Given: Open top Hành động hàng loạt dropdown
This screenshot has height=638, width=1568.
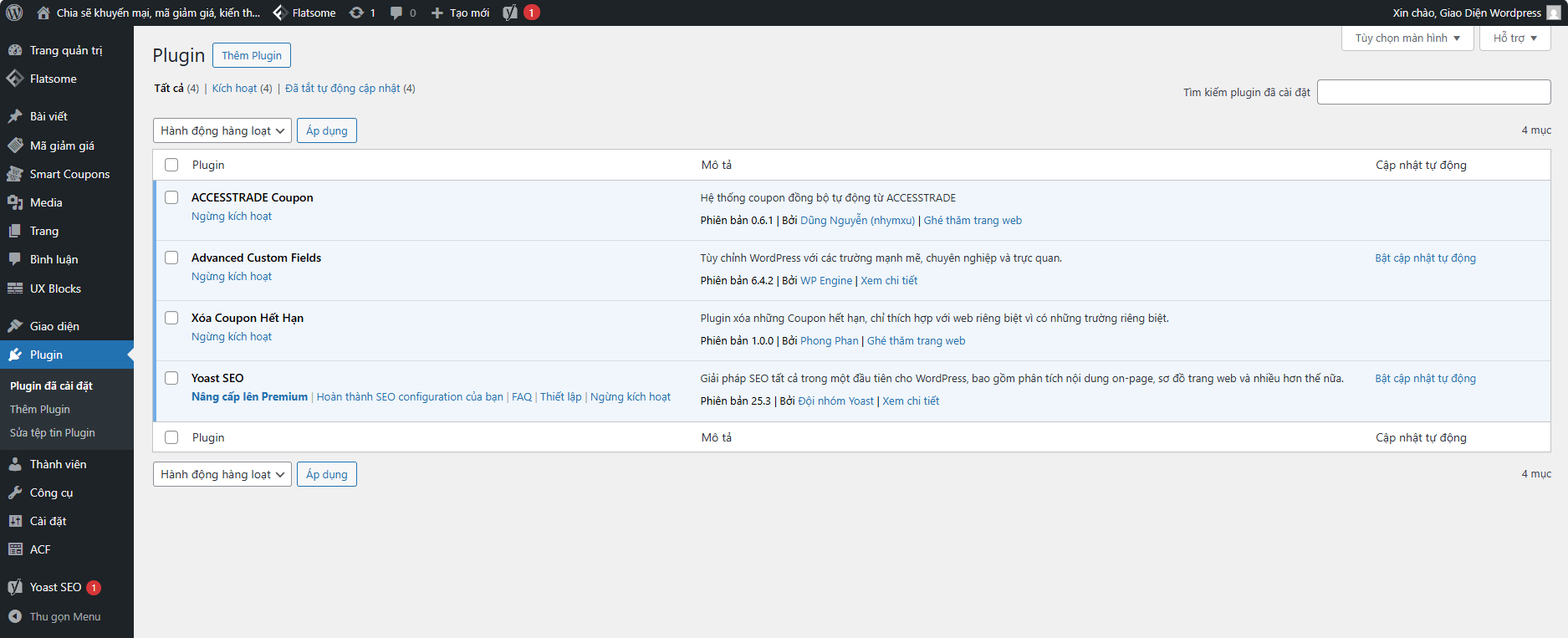Looking at the screenshot, I should [x=222, y=130].
